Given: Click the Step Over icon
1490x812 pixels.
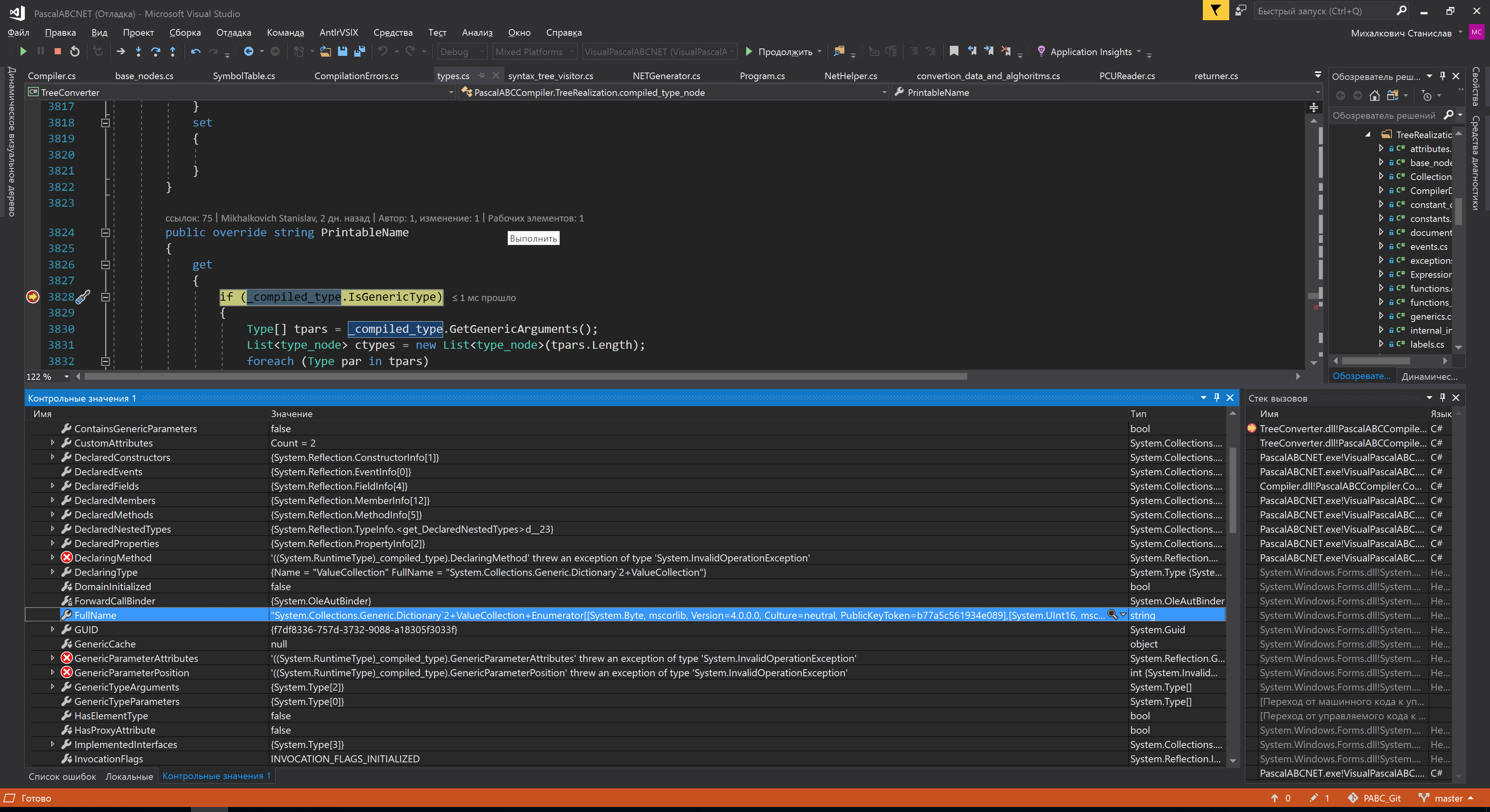Looking at the screenshot, I should [155, 52].
